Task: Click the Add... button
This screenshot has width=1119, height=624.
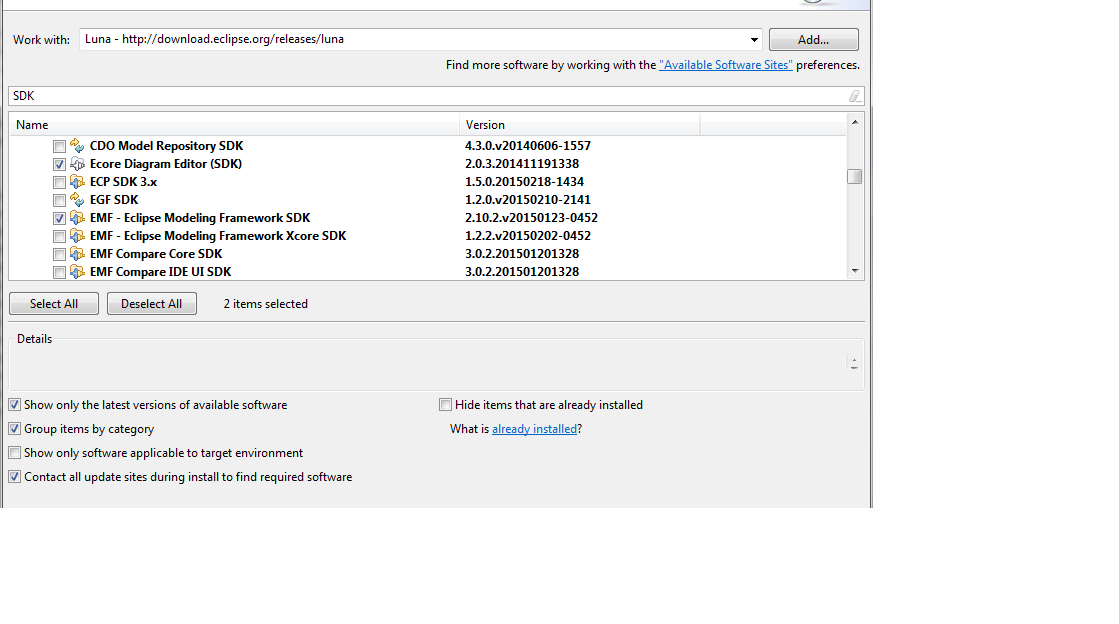Action: point(814,39)
